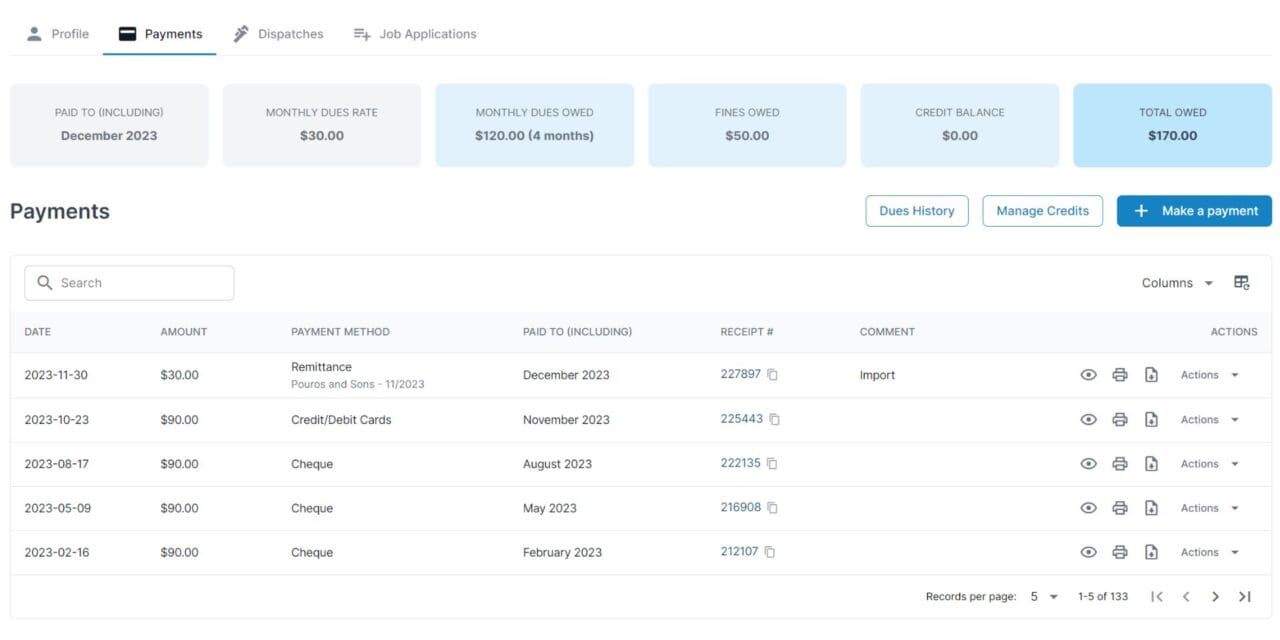The image size is (1280, 640).
Task: Click the print icon on the 2023-10-23 row
Action: coord(1119,419)
